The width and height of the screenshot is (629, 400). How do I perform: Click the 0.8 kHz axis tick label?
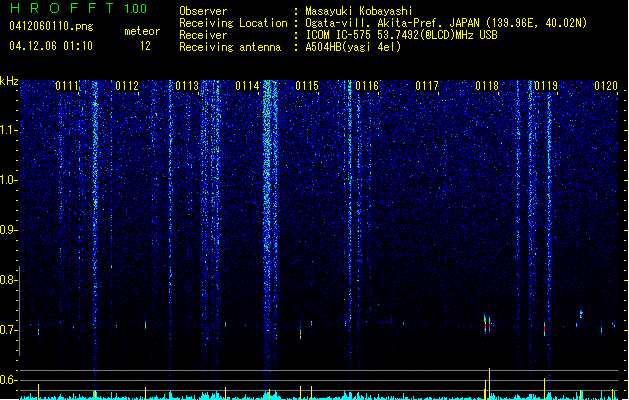tap(8, 280)
